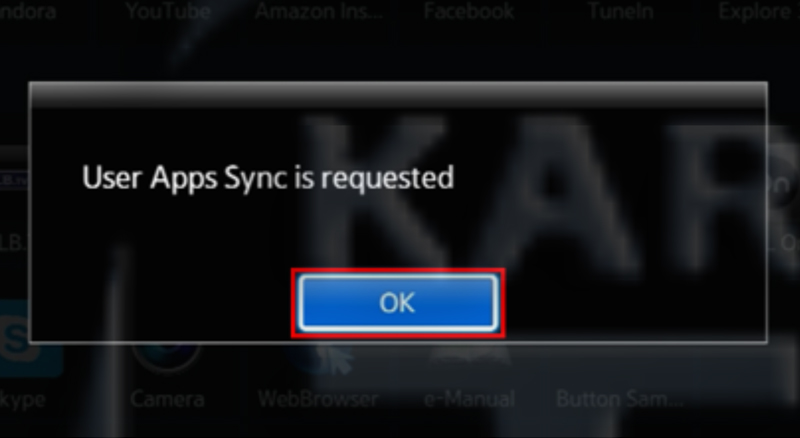
Task: Confirm the sync dialog with OK
Action: click(398, 303)
